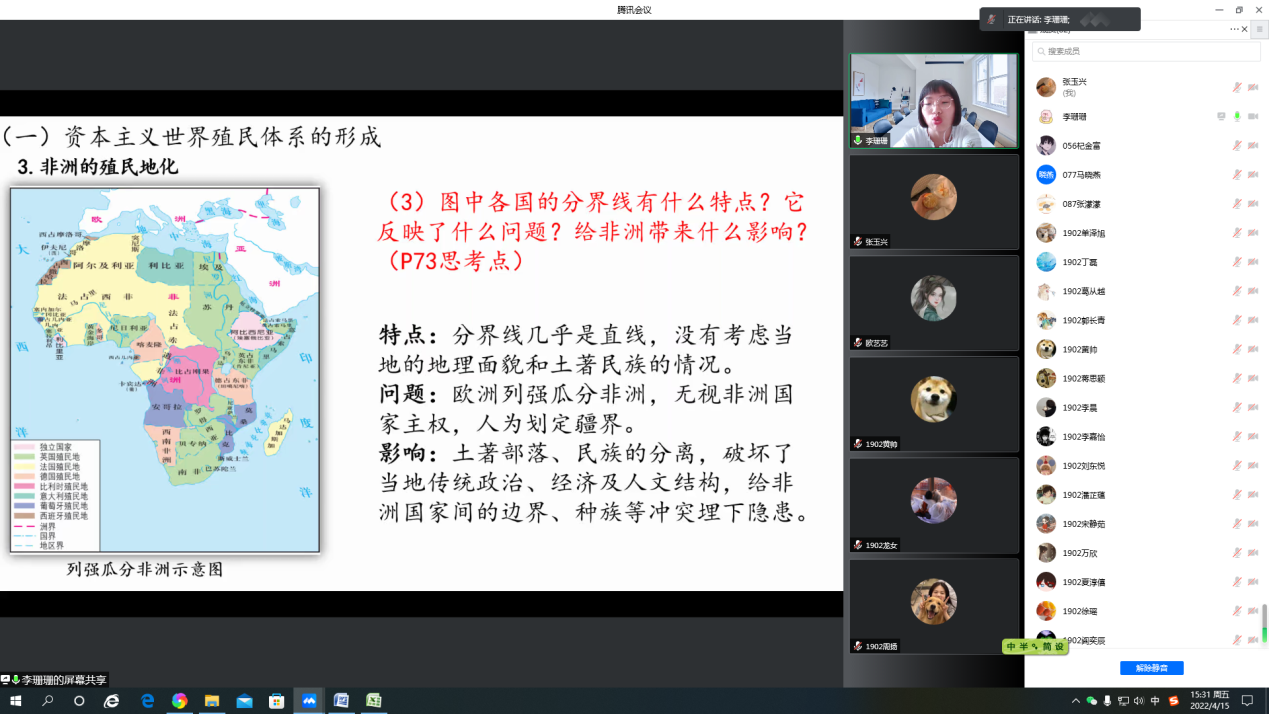Toggle microphone icon for 077马晓燕
Screen dimensions: 1269x714
tap(1237, 175)
